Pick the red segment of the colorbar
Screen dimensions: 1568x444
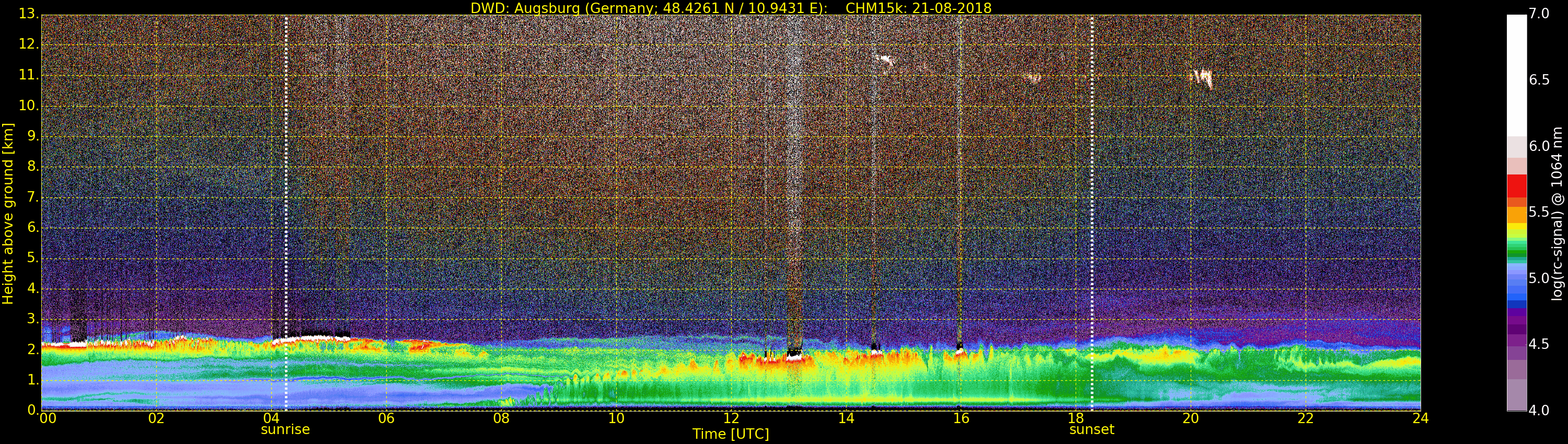[1516, 185]
